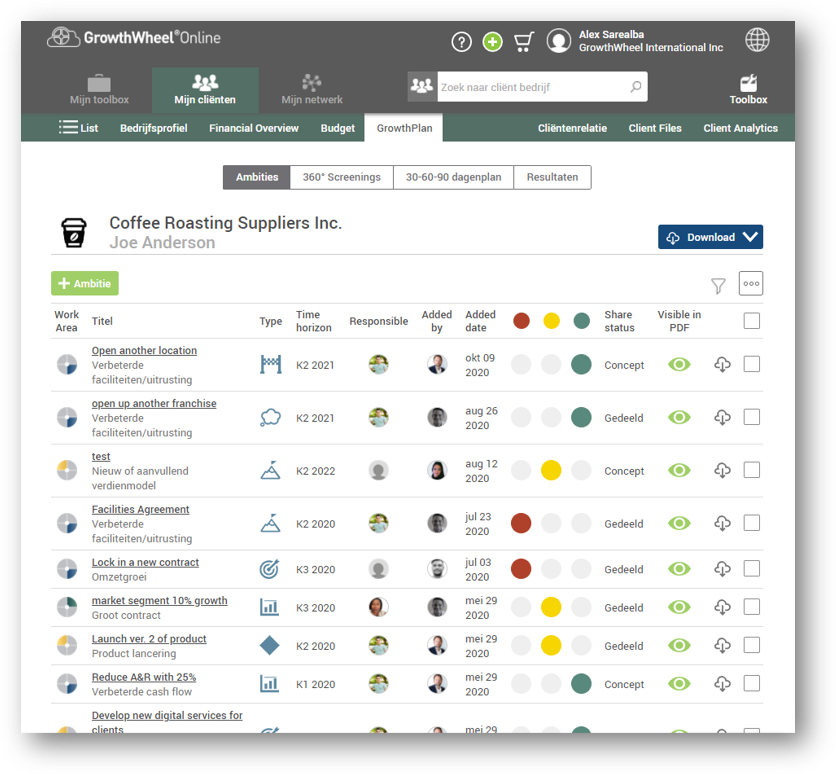Download the 'market segment 10% growth' ambition
The width and height of the screenshot is (836, 774).
click(722, 607)
